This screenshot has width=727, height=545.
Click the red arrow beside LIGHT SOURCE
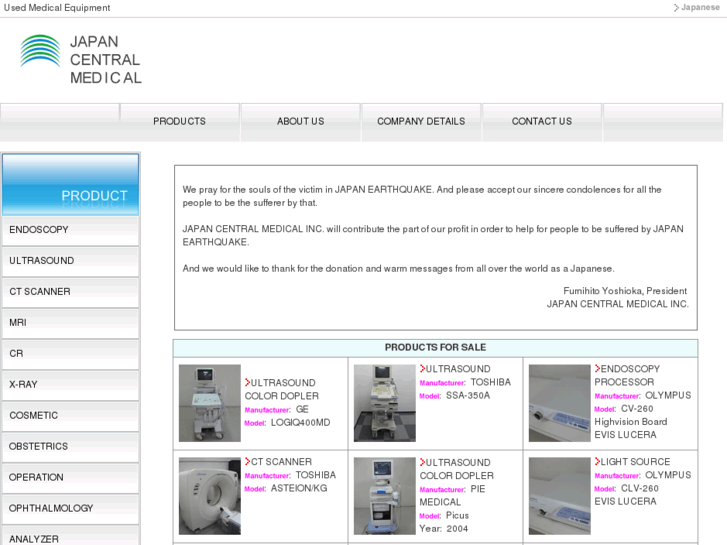pos(598,462)
